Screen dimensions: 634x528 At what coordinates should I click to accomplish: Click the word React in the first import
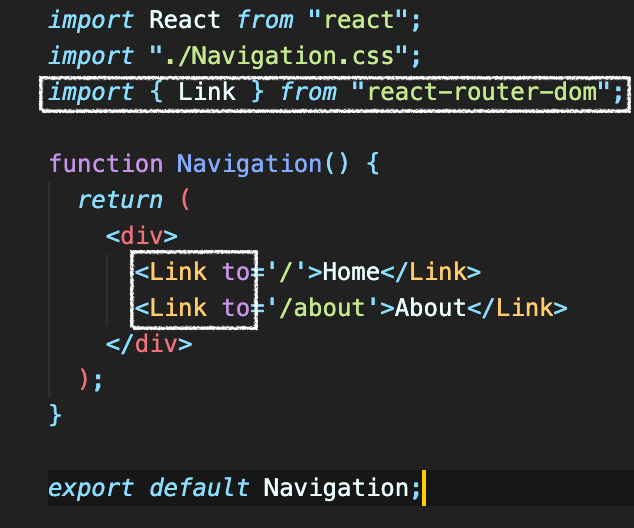(x=184, y=20)
